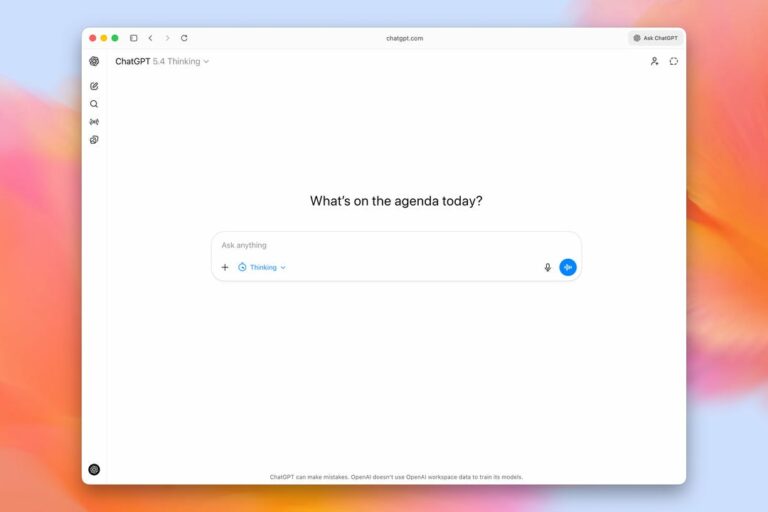Open the profile avatar at sidebar bottom
Screen dimensions: 768x512
(94, 469)
